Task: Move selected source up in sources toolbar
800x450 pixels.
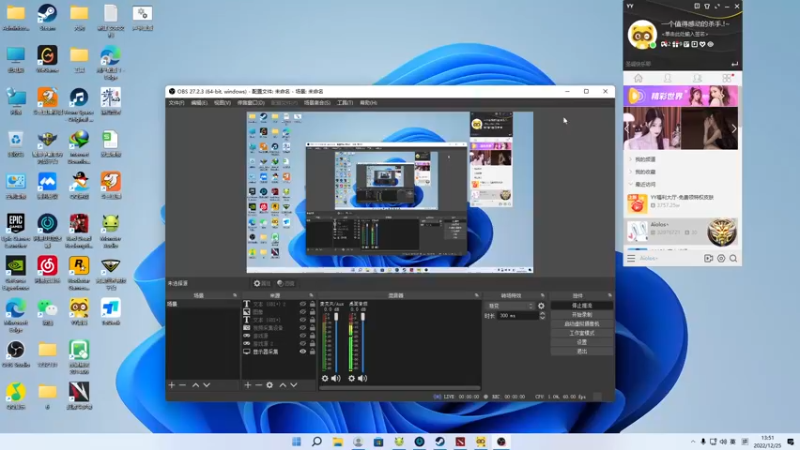Action: coord(283,385)
